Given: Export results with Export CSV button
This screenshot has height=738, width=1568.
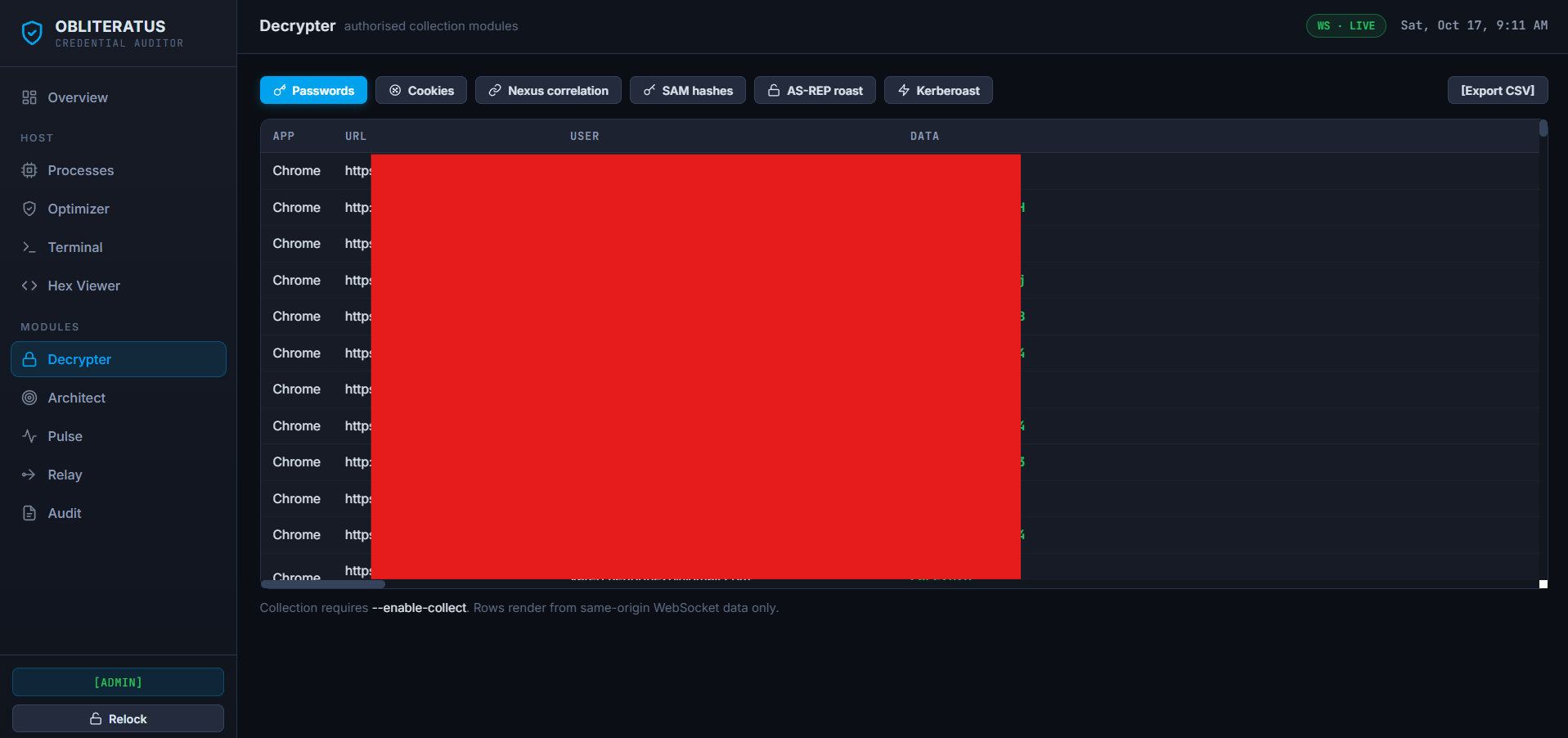Looking at the screenshot, I should click(x=1498, y=90).
